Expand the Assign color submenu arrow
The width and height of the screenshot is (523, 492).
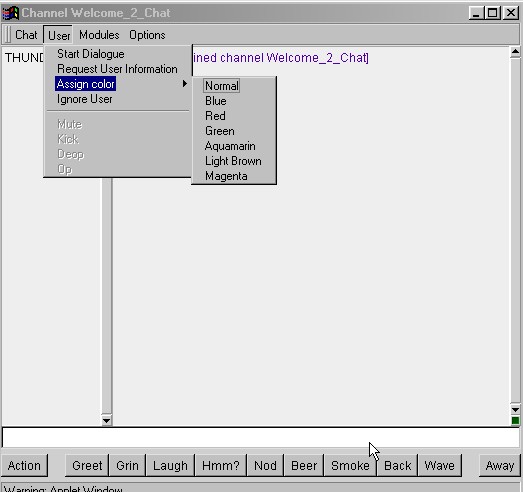click(x=184, y=83)
